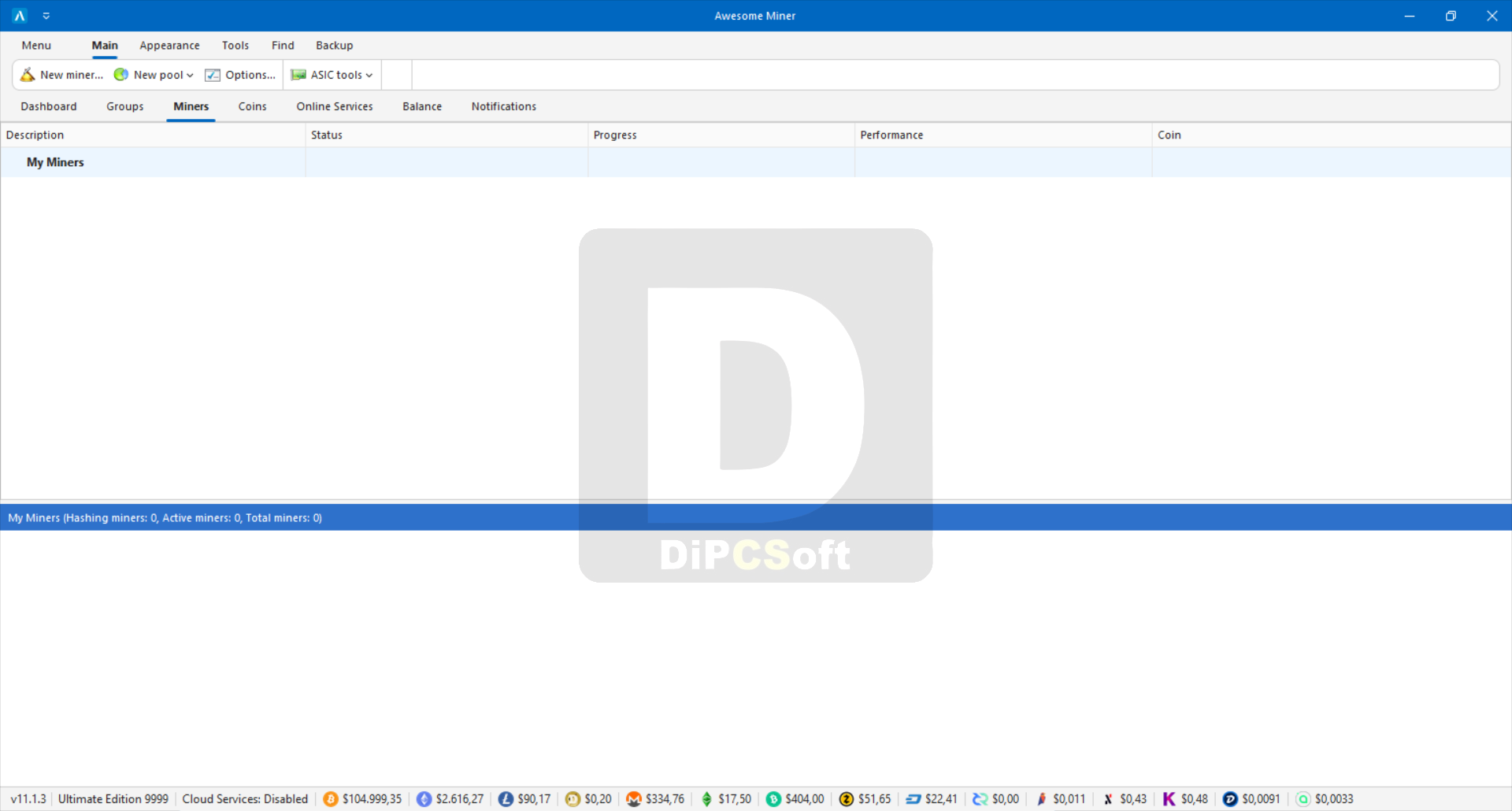
Task: Restore down the Awesome Miner window
Action: click(x=1451, y=16)
